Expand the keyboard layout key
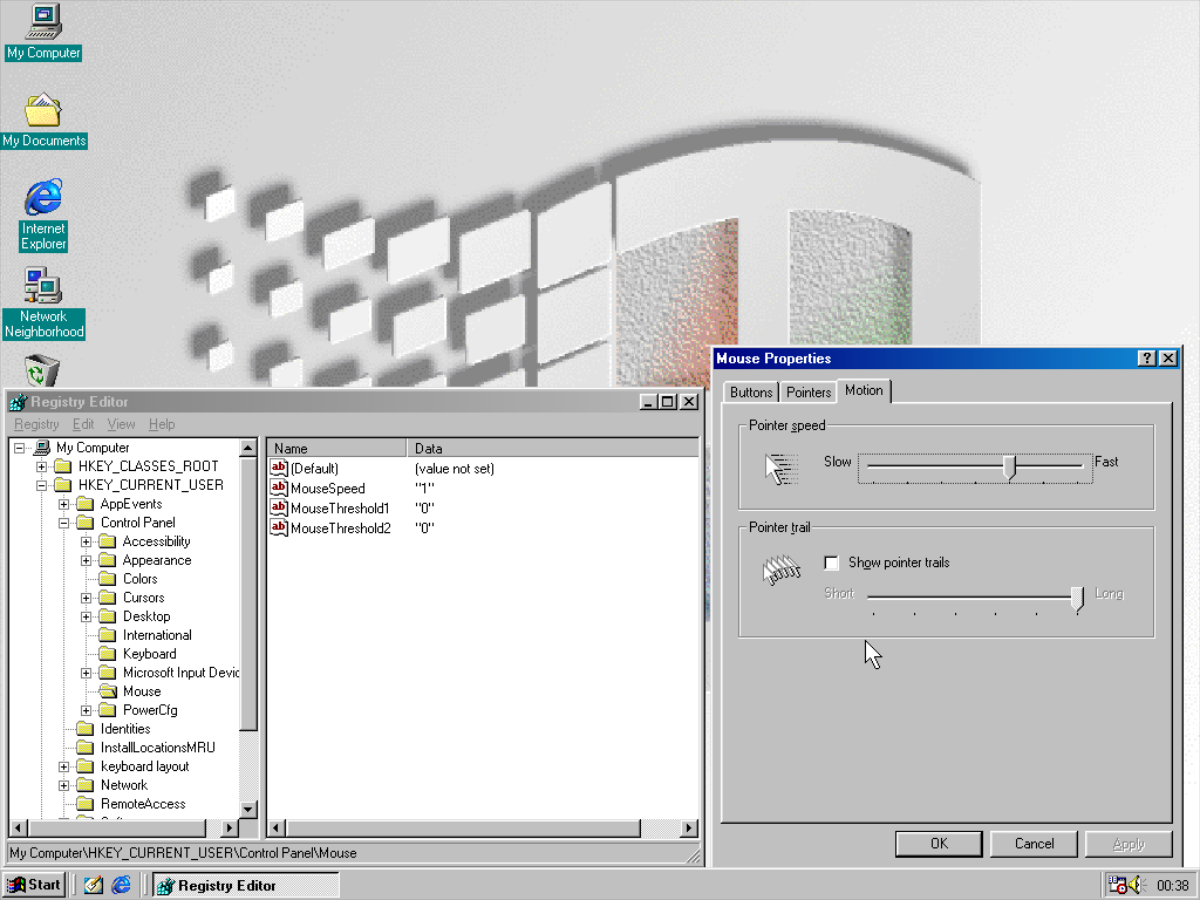 [x=64, y=767]
